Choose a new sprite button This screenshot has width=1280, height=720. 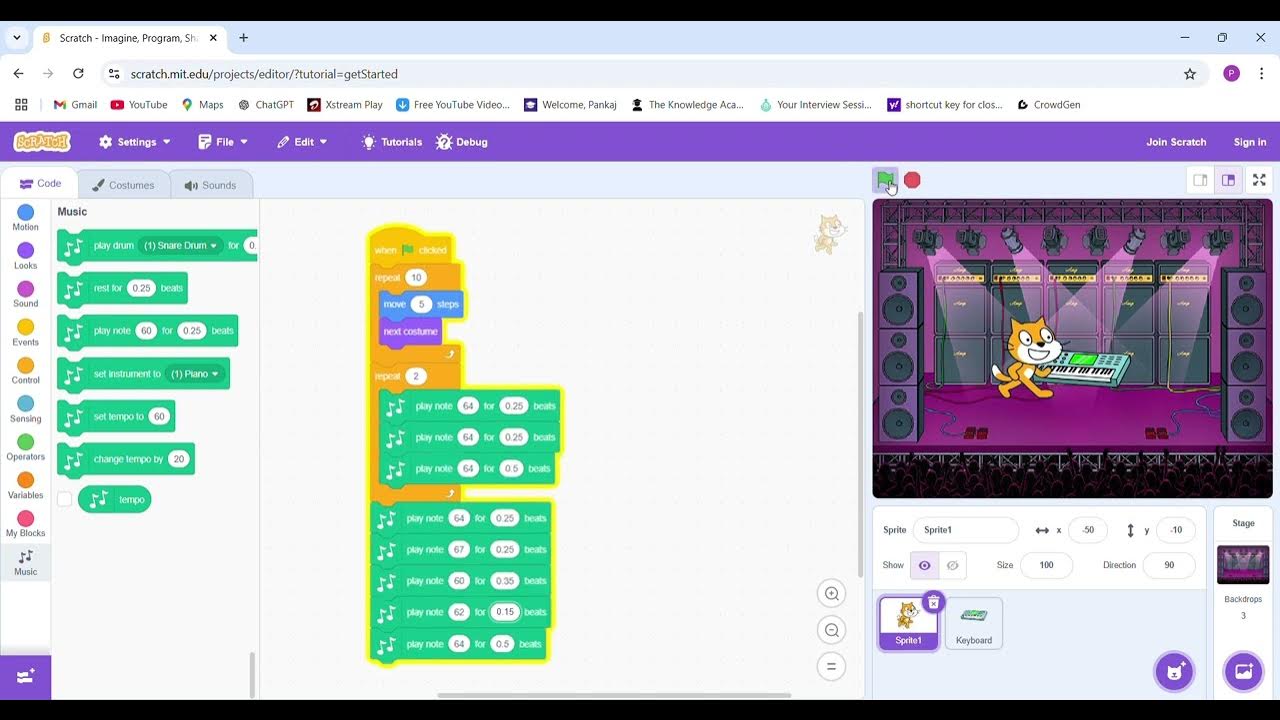point(1174,671)
